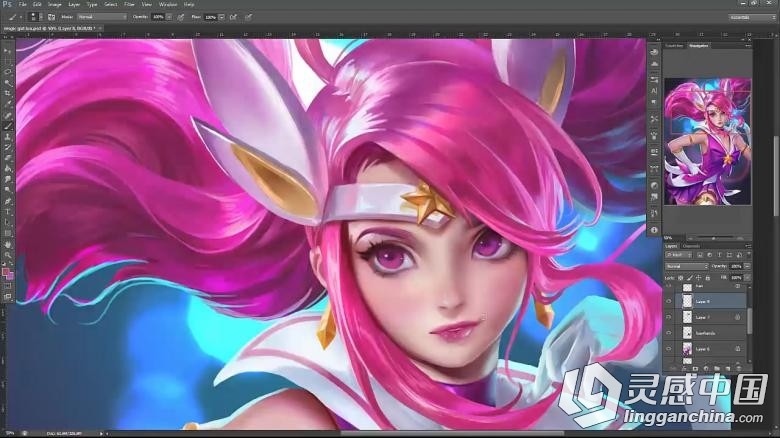Click the lock position icon
The width and height of the screenshot is (780, 438).
pyautogui.click(x=698, y=278)
